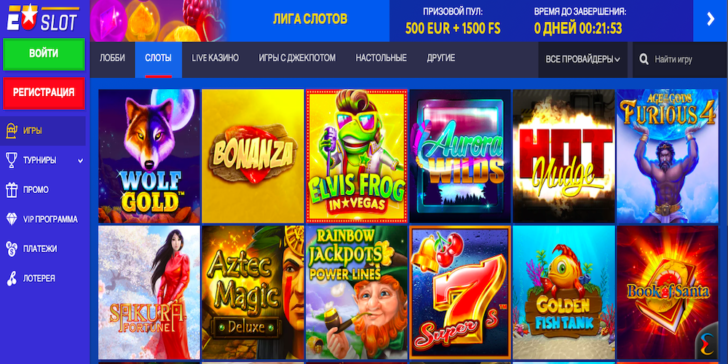
Task: Click the EUSlot logo
Action: [43, 18]
